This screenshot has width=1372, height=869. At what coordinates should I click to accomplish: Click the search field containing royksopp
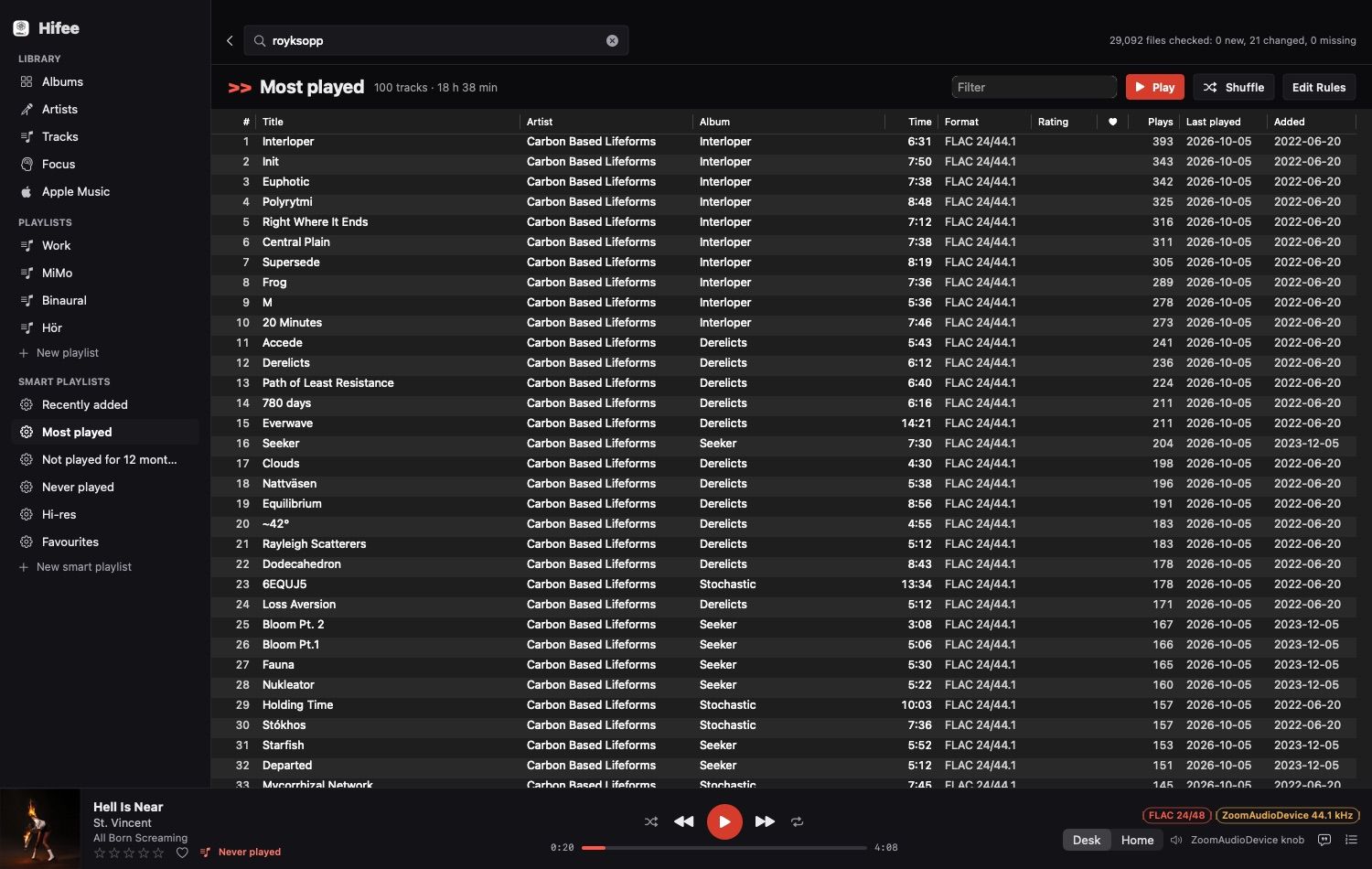(x=436, y=40)
